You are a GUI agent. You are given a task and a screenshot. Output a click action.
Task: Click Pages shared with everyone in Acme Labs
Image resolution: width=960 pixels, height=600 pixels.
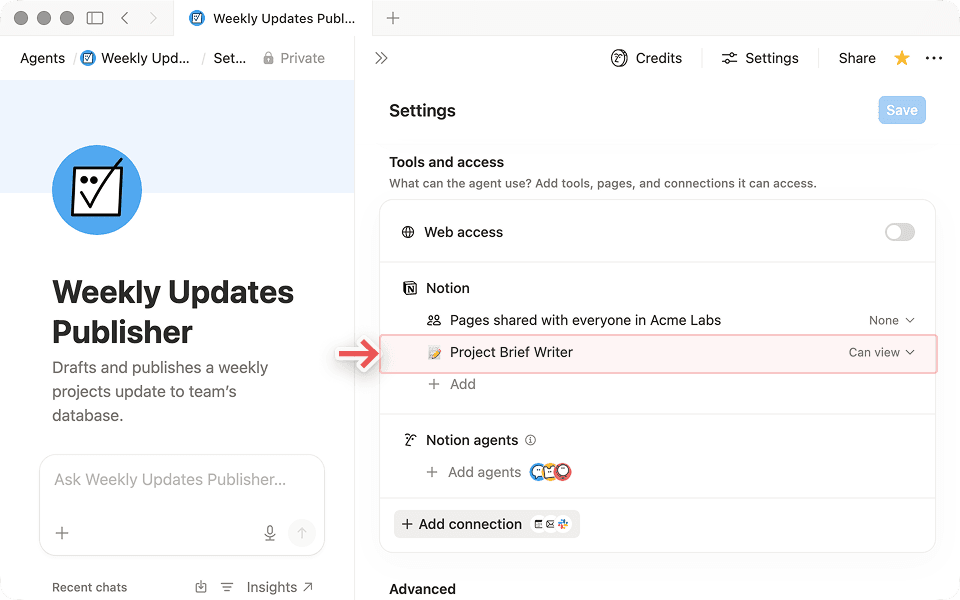tap(585, 320)
